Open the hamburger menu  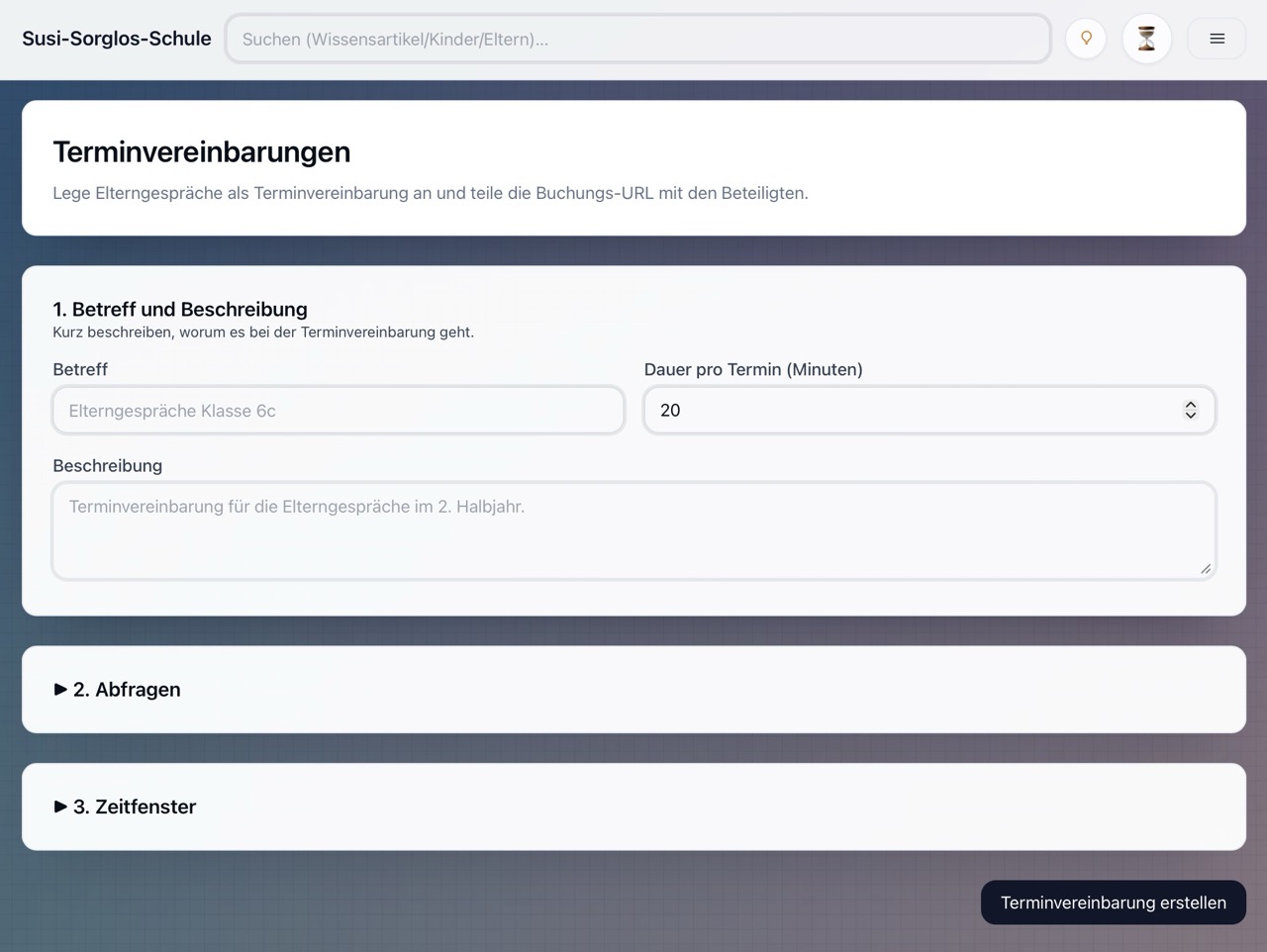tap(1217, 39)
